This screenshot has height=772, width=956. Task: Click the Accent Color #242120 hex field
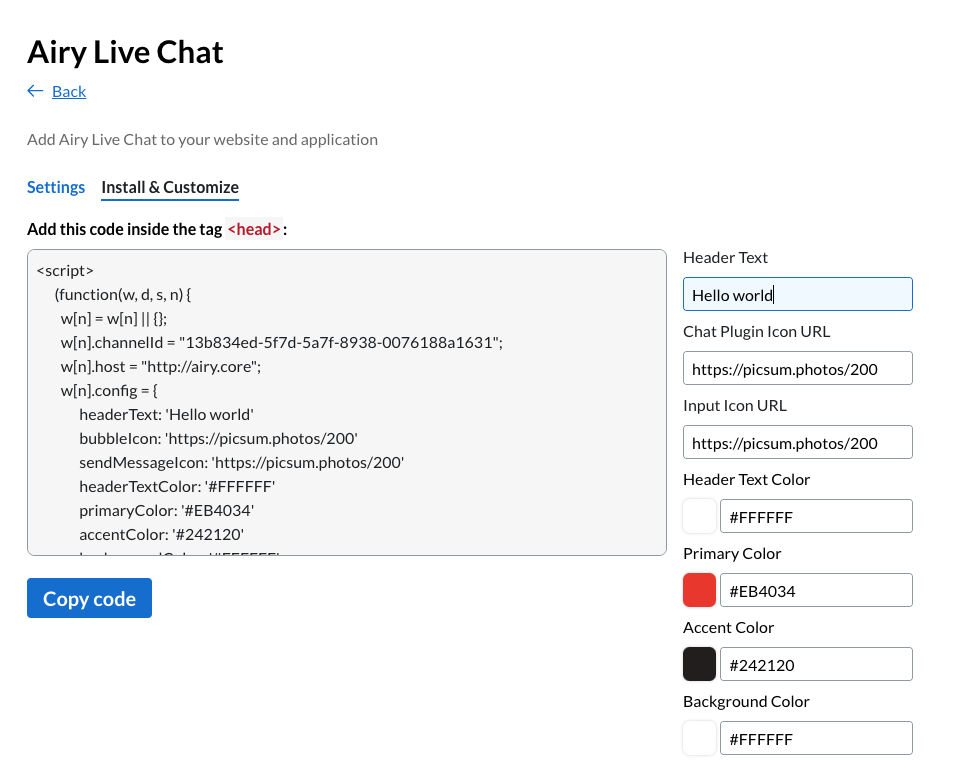[815, 664]
